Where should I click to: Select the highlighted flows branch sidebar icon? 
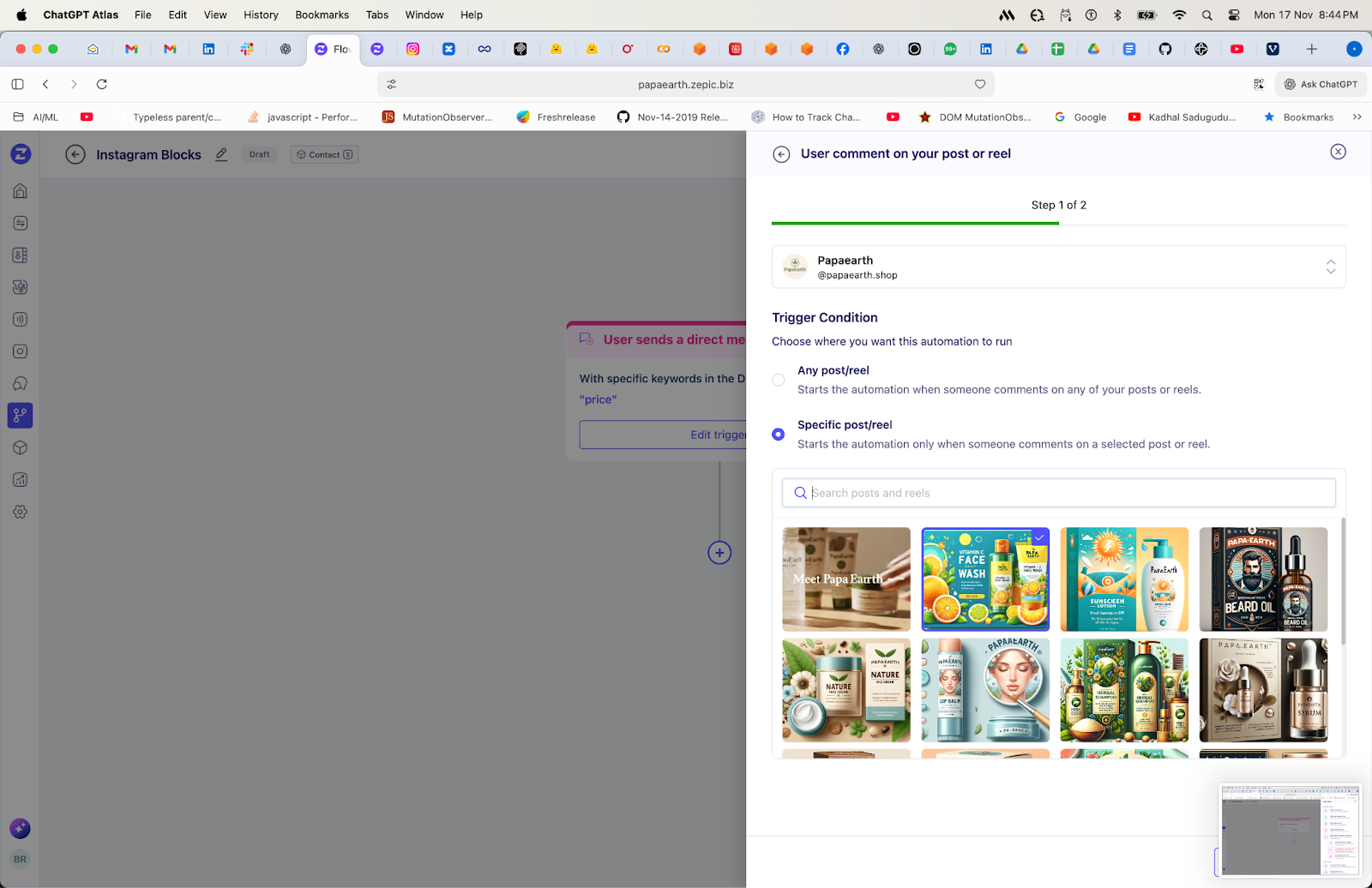coord(21,416)
